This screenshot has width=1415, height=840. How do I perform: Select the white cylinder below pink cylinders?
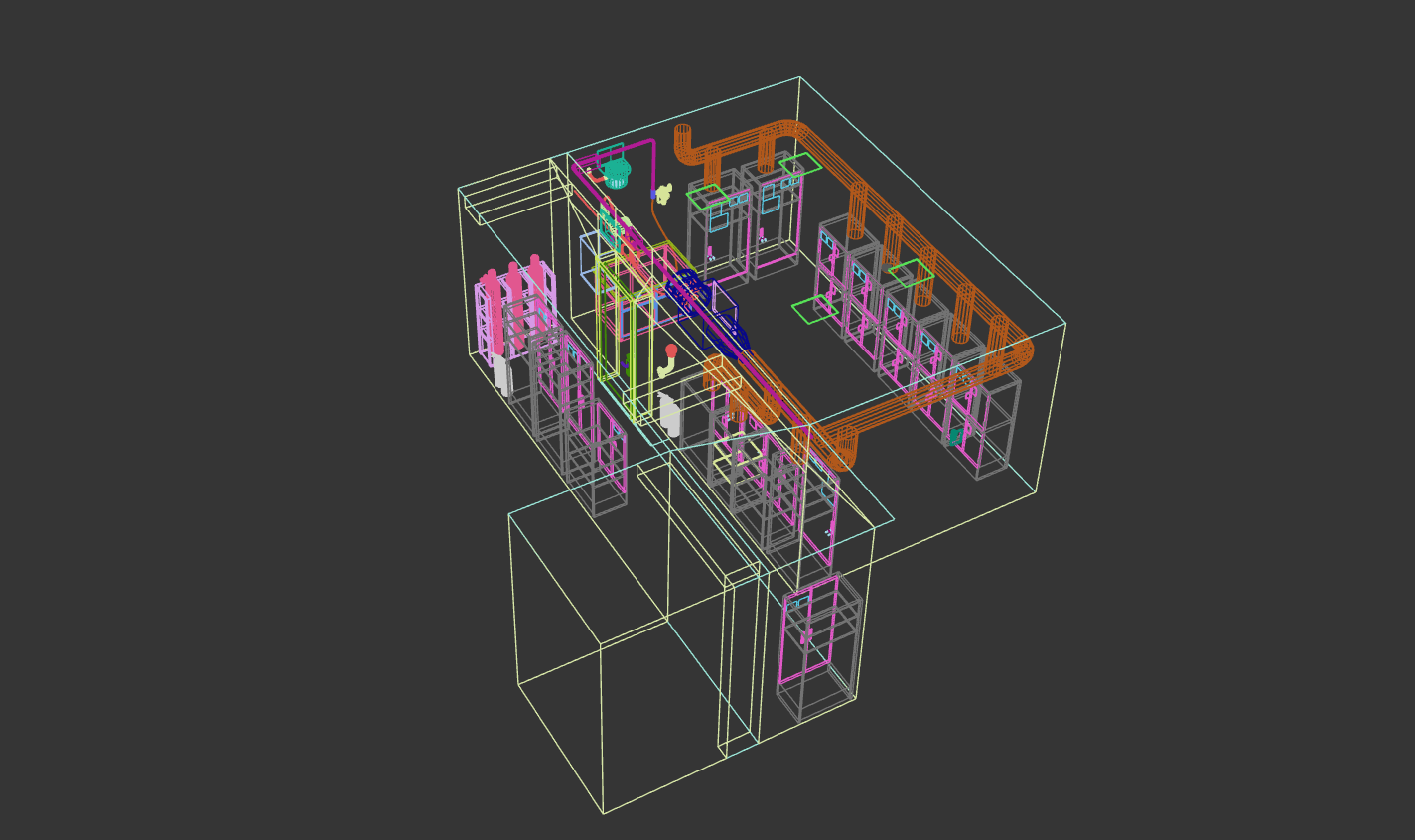(502, 377)
